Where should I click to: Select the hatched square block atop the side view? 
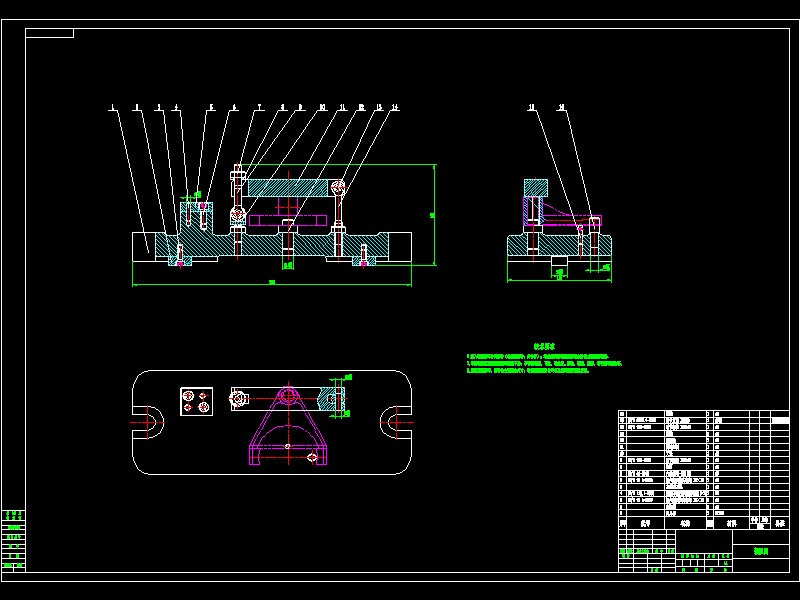click(536, 188)
